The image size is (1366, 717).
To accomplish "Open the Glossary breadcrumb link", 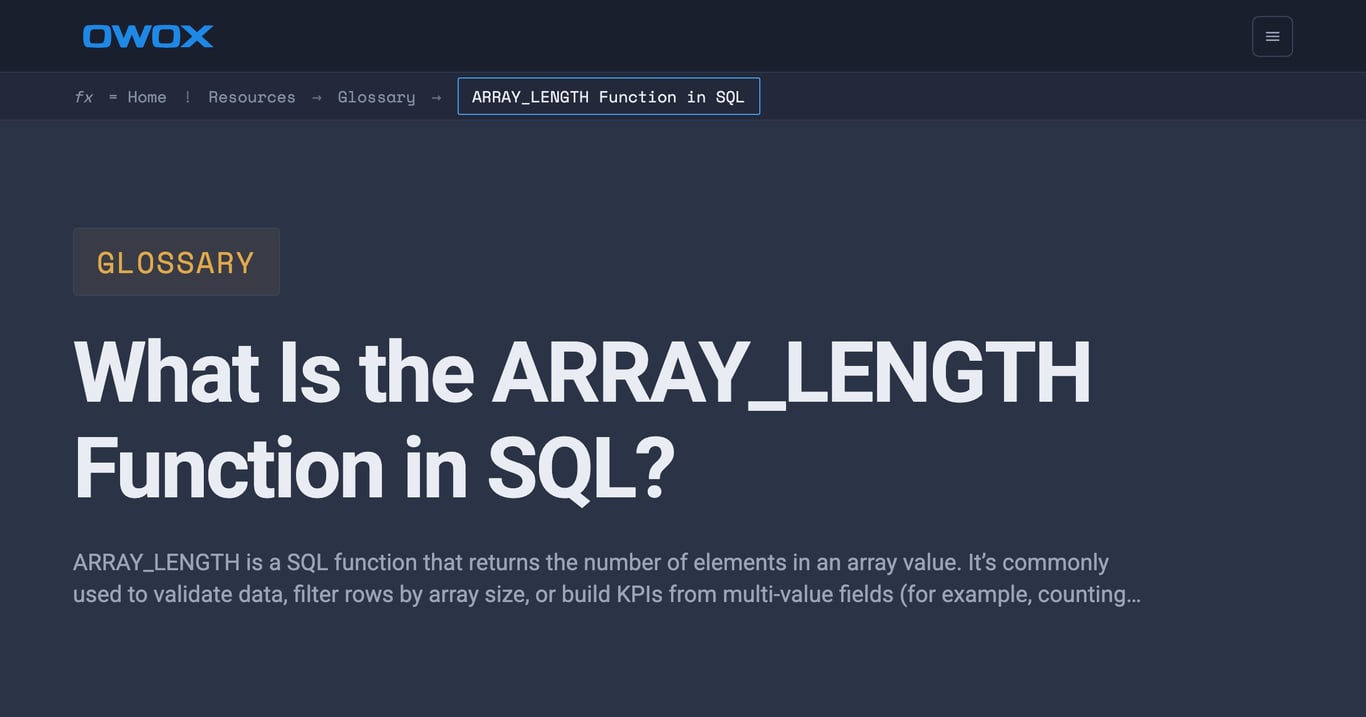I will coord(376,97).
